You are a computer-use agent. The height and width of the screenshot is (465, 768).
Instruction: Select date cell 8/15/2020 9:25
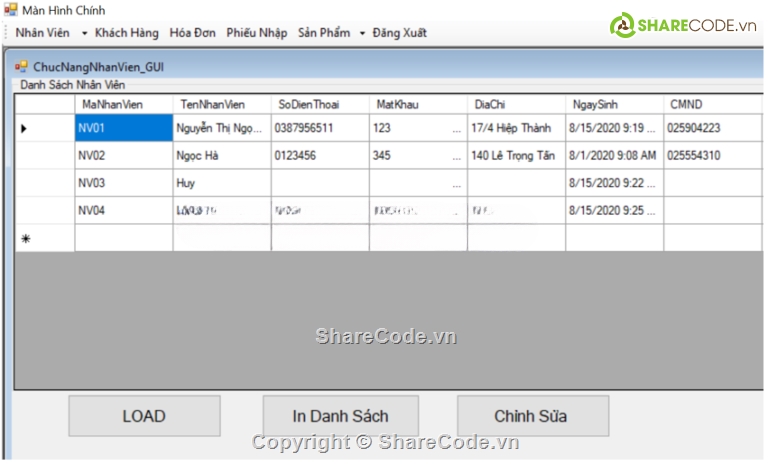pos(615,211)
